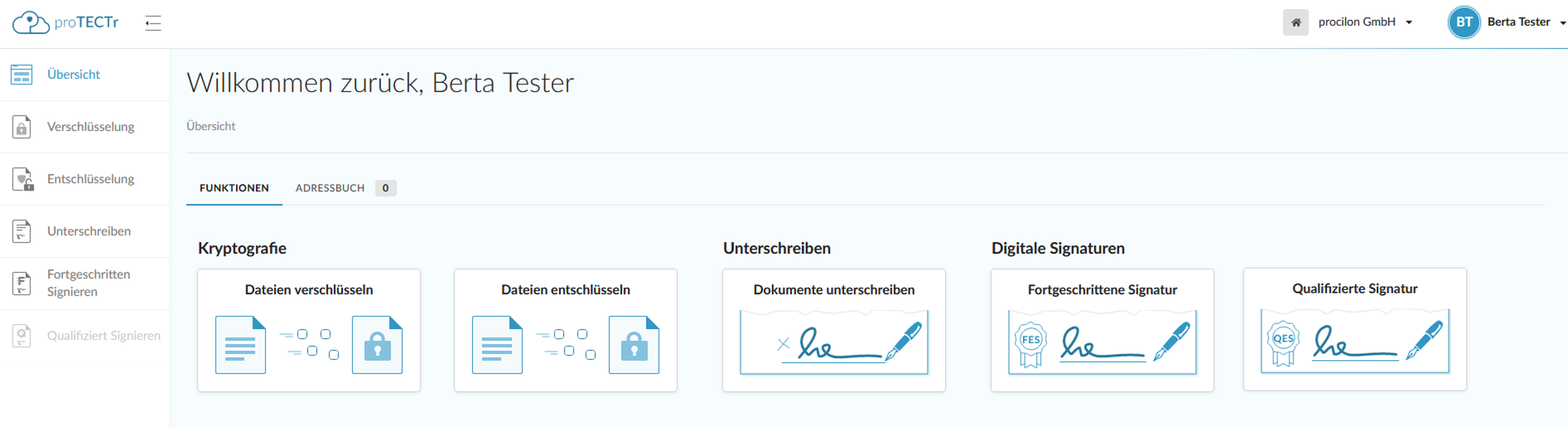This screenshot has height=428, width=1568.
Task: Click the Verschlüsselung lock document icon
Action: click(x=21, y=127)
